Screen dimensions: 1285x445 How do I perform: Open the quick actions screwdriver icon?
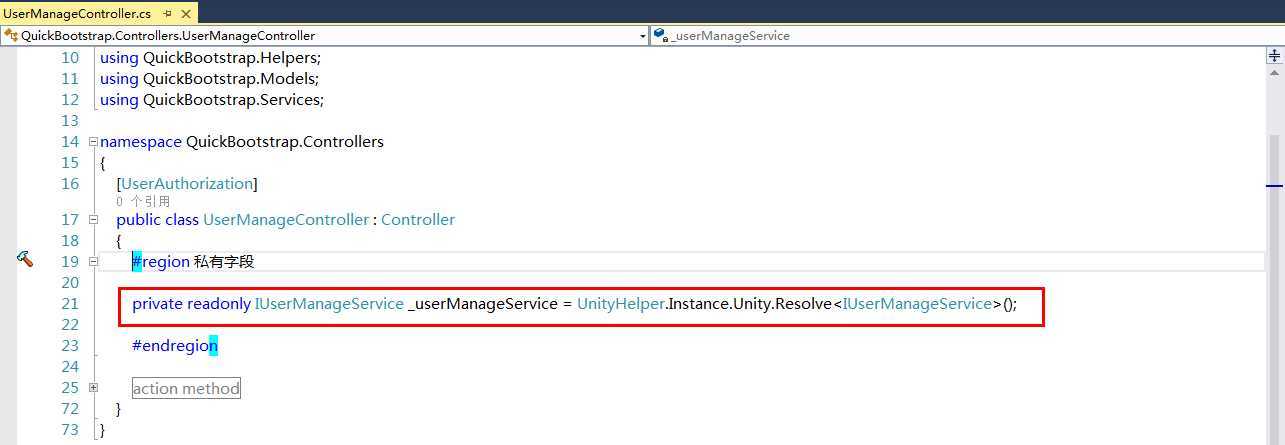[x=25, y=260]
